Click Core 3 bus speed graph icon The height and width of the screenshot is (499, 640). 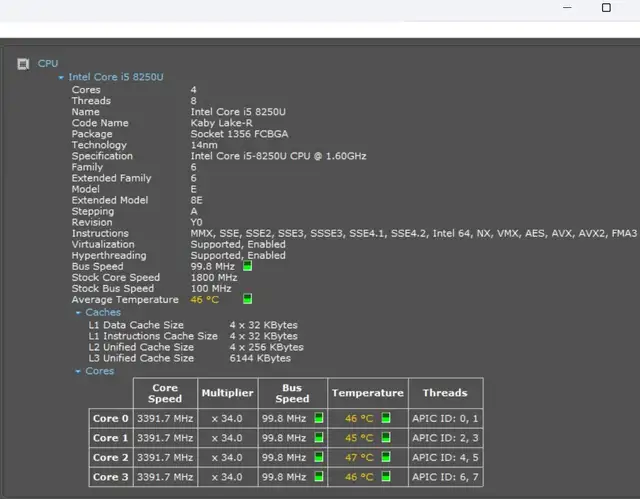pos(319,476)
